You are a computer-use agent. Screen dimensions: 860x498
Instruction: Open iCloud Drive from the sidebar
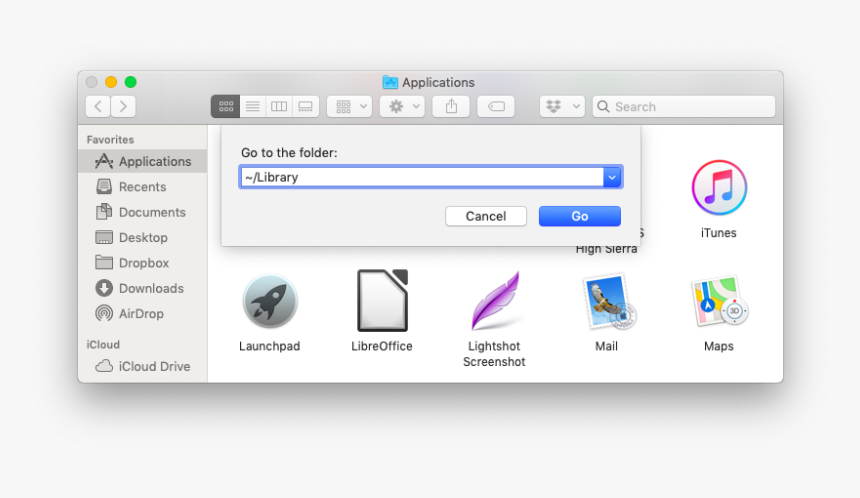coord(143,366)
